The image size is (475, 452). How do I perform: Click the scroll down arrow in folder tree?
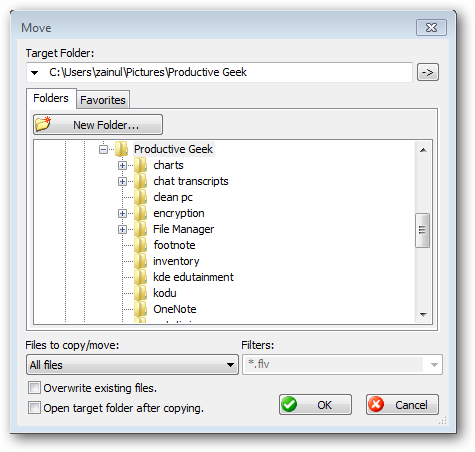tap(423, 314)
